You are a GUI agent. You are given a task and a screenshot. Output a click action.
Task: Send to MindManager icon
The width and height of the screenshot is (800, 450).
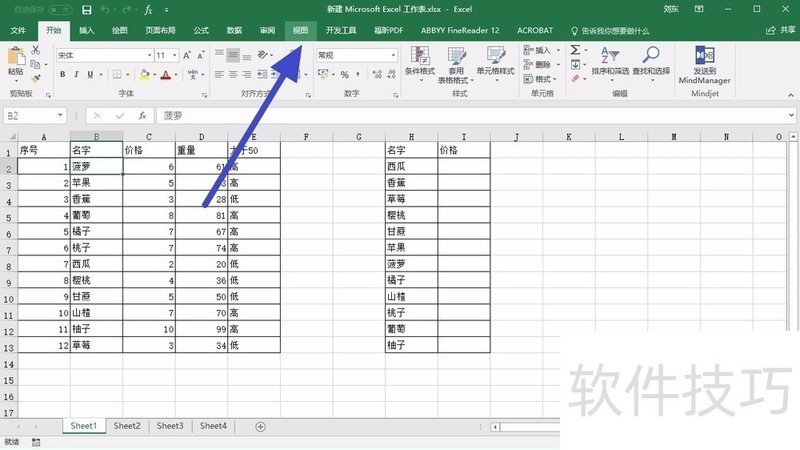pos(705,65)
